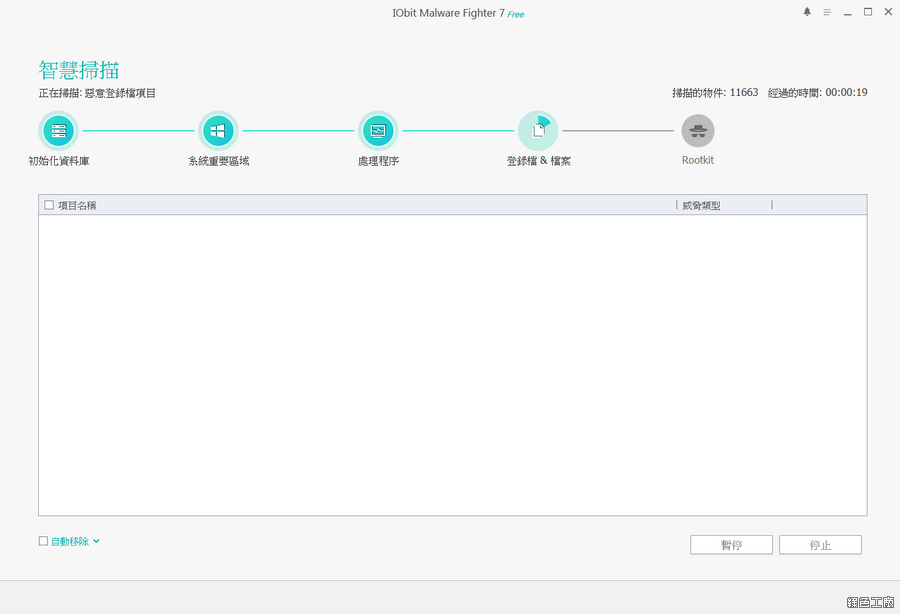Click the 系統重要區域 step label
The height and width of the screenshot is (614, 900).
pos(219,161)
